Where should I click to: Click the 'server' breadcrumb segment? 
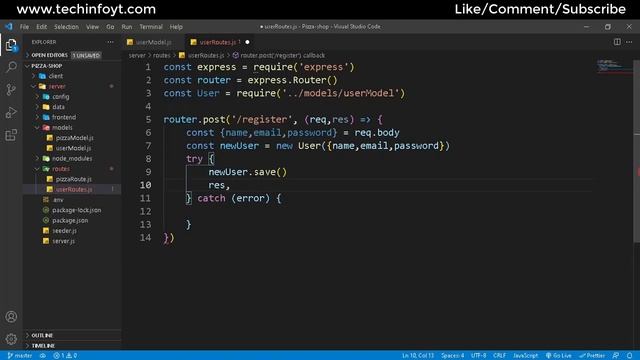[x=137, y=55]
